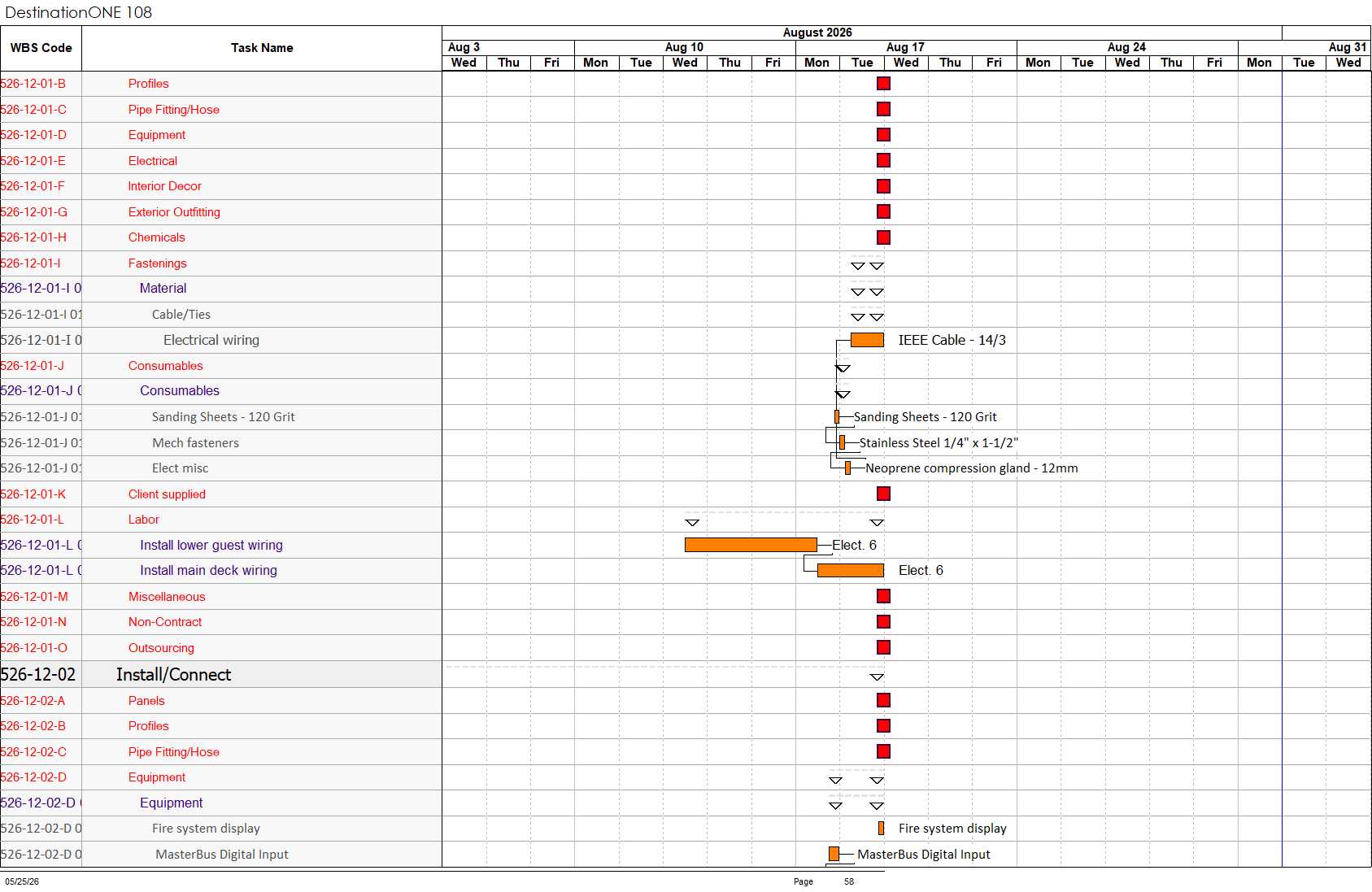Screen dimensions: 1372x892
Task: Select the red milestone on Chemicals row
Action: pyautogui.click(x=883, y=237)
